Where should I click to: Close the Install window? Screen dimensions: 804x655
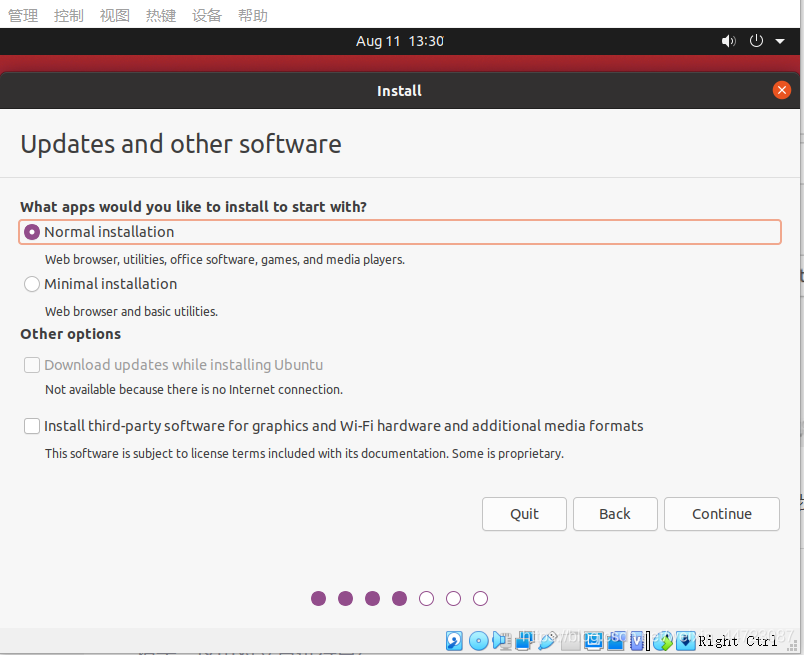[x=781, y=91]
